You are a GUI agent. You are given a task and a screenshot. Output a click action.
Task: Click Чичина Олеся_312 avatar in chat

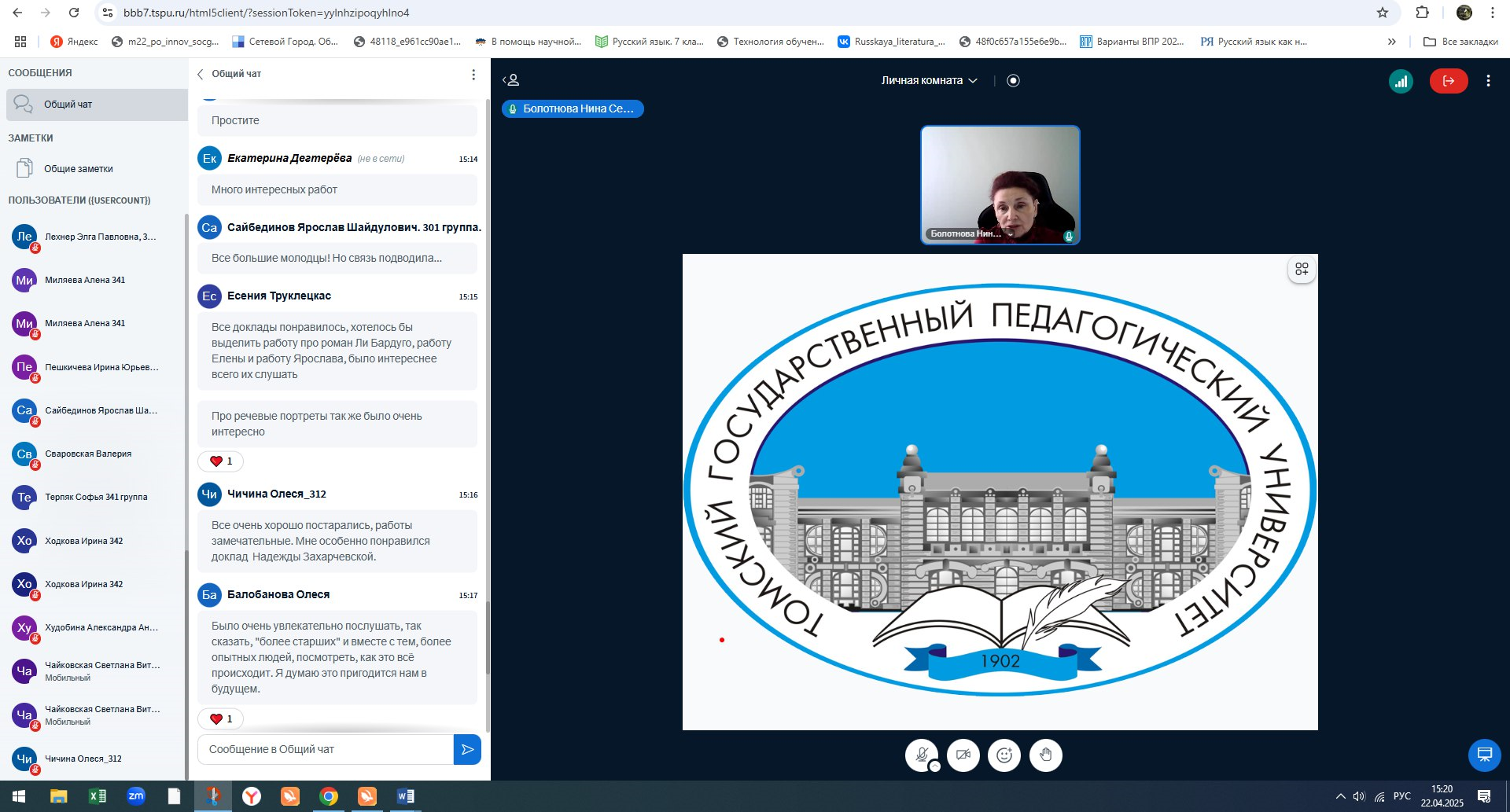coord(209,494)
